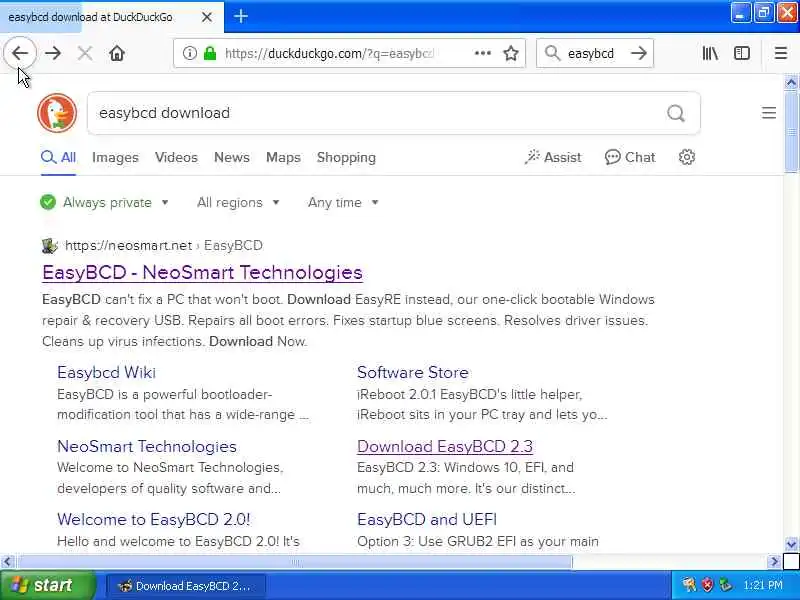The height and width of the screenshot is (600, 800).
Task: Open the Firefox hamburger menu
Action: click(x=781, y=53)
